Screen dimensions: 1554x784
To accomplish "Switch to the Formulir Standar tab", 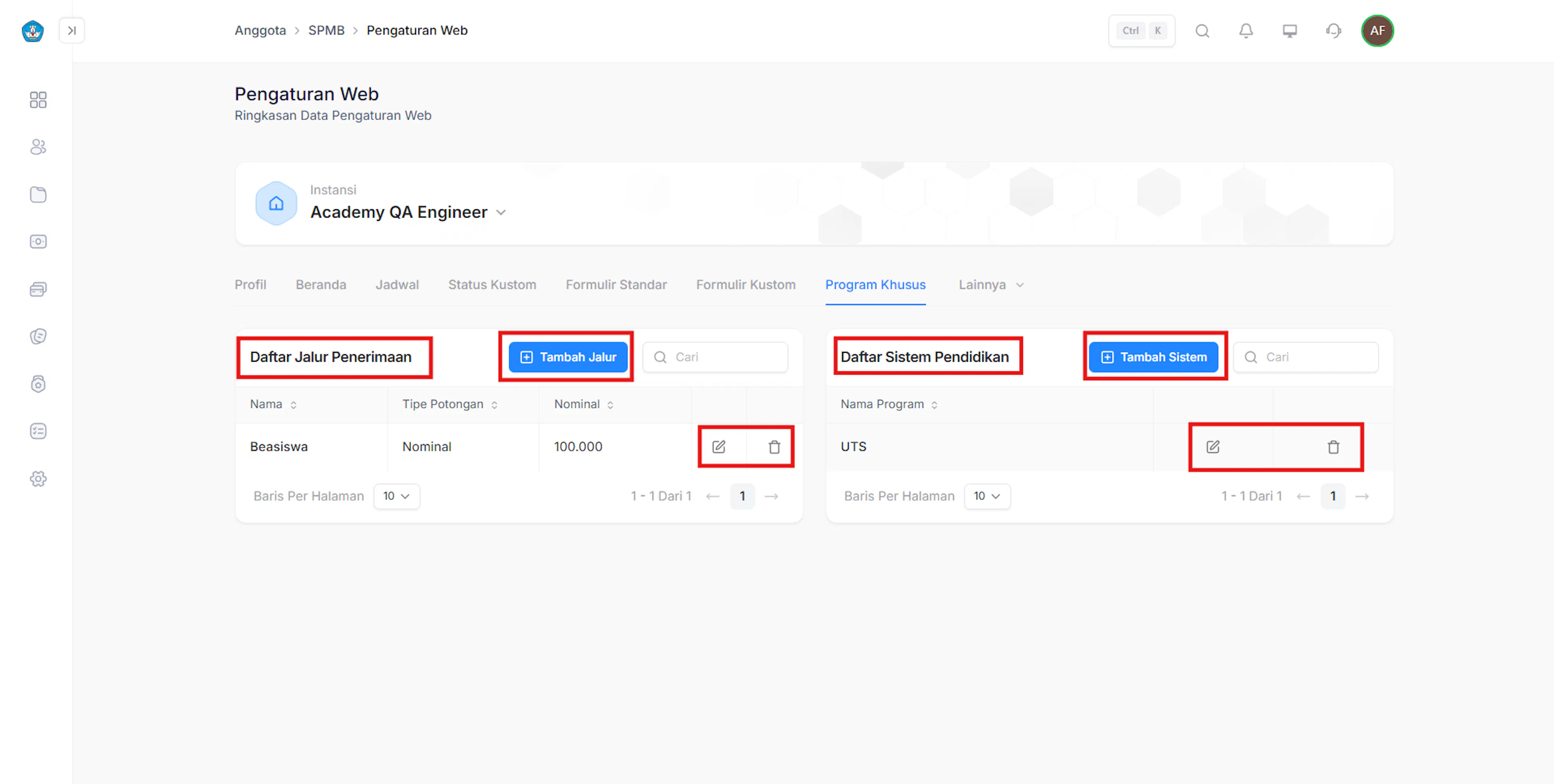I will click(x=616, y=285).
